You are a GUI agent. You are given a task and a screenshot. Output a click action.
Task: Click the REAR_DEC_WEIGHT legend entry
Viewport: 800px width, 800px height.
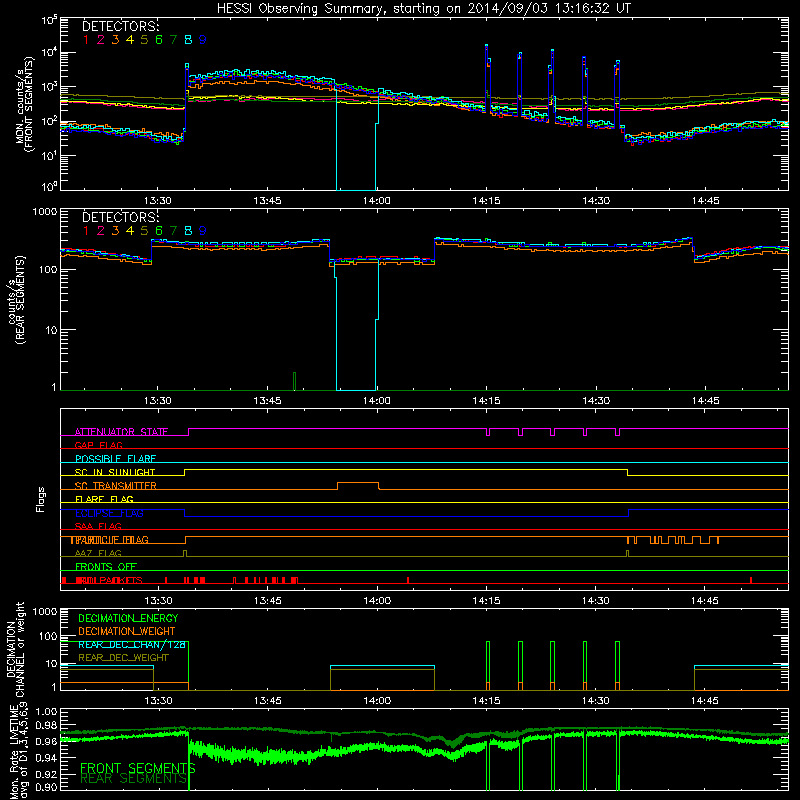click(123, 658)
